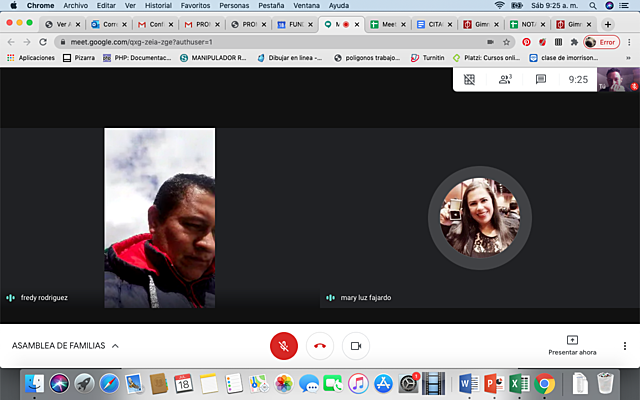Go back to previous page

tap(11, 42)
